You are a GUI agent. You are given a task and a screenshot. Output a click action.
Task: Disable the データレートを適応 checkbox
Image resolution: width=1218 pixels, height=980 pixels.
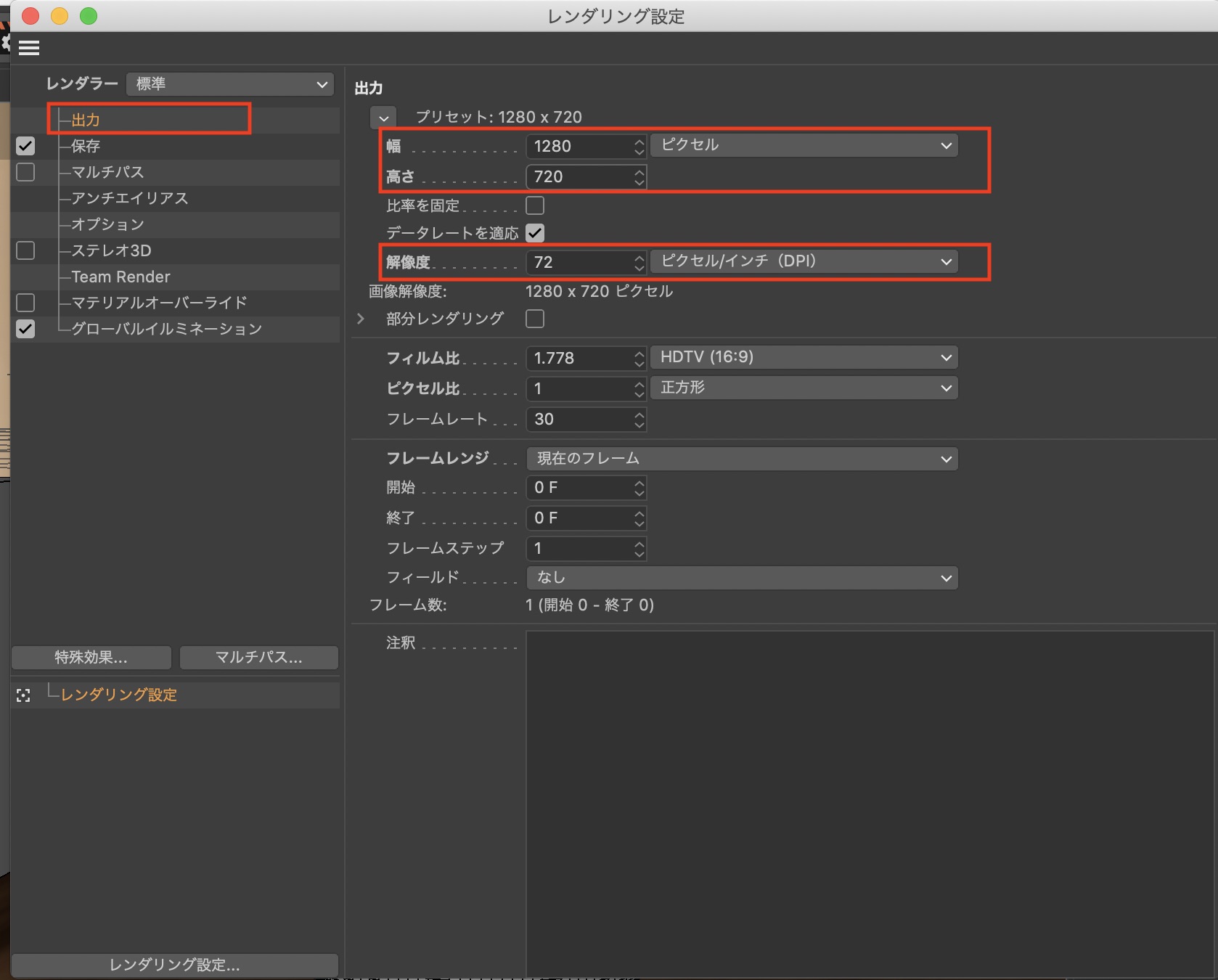click(x=535, y=233)
